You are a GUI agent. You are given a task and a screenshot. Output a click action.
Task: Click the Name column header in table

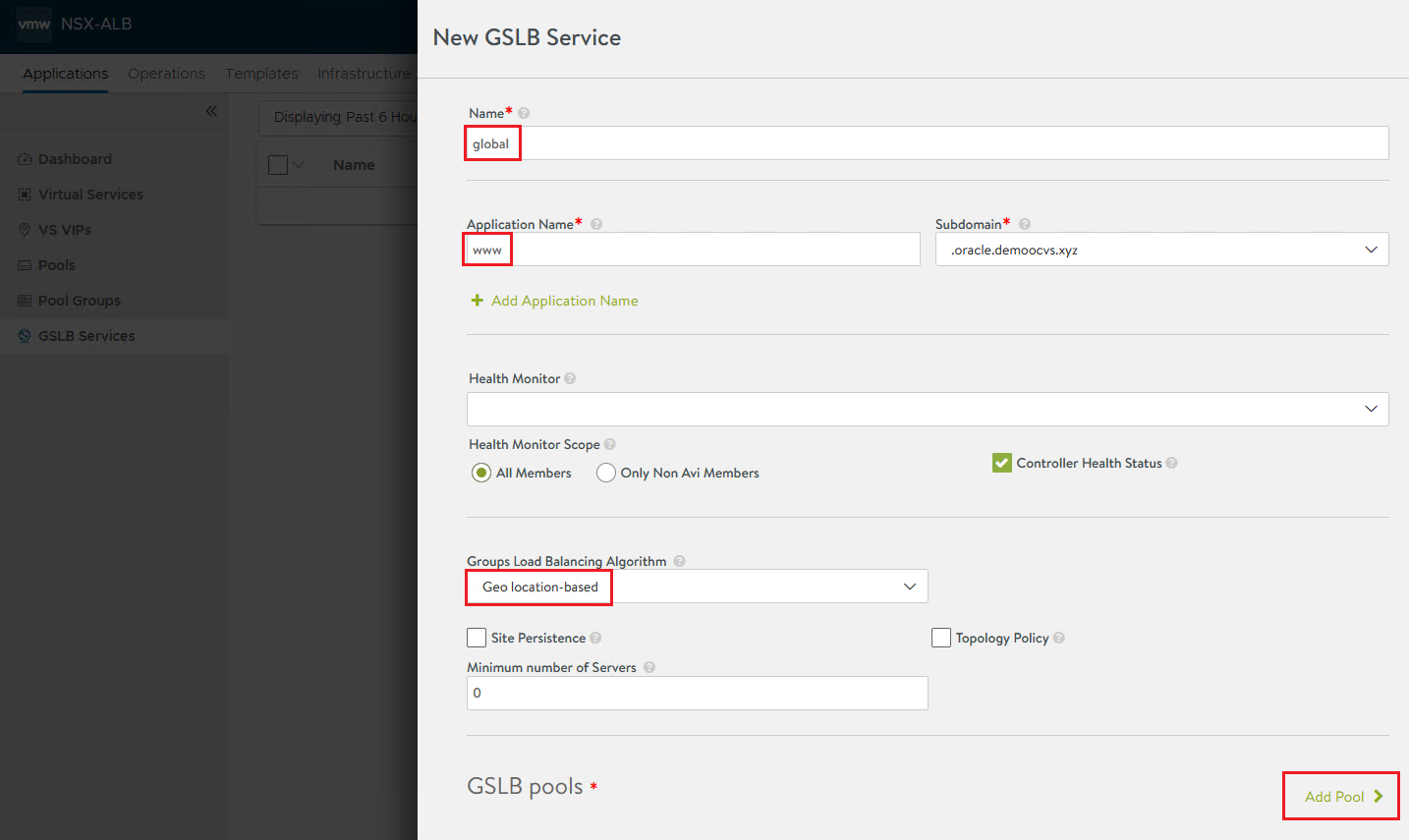pyautogui.click(x=354, y=165)
